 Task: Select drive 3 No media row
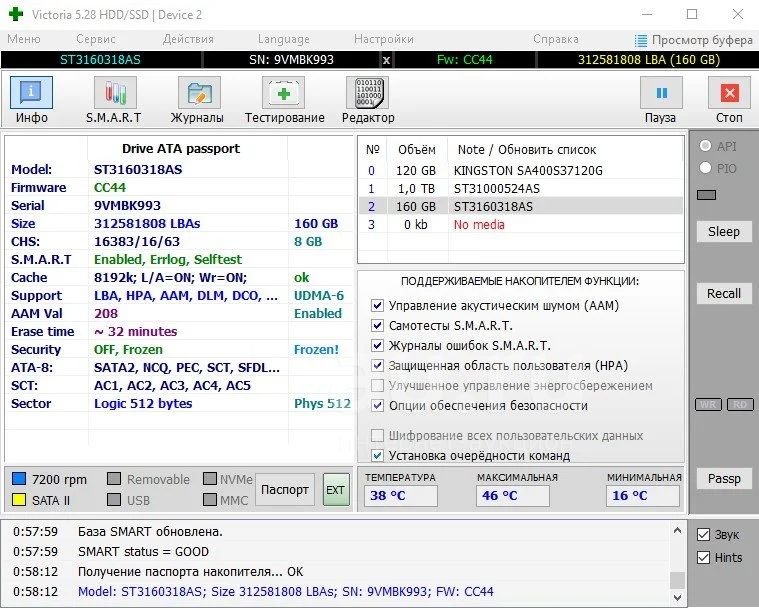521,224
